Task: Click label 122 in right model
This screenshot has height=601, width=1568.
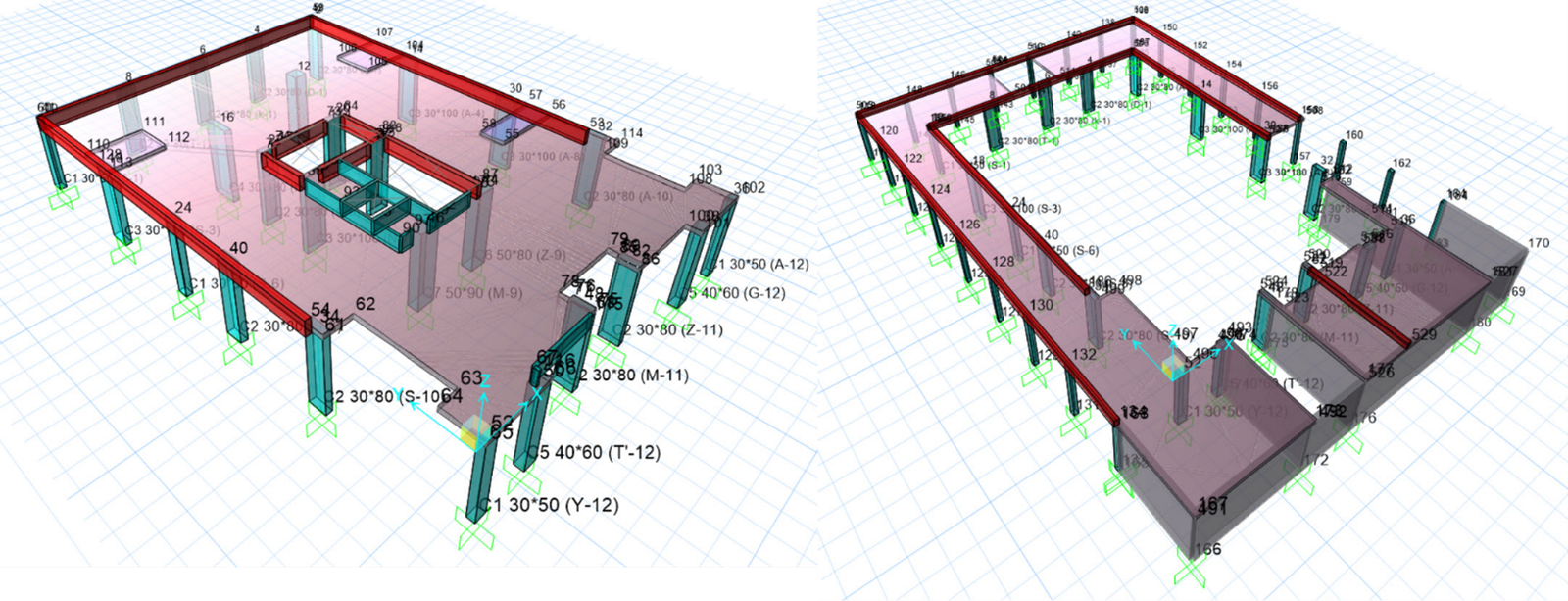Action: 913,158
